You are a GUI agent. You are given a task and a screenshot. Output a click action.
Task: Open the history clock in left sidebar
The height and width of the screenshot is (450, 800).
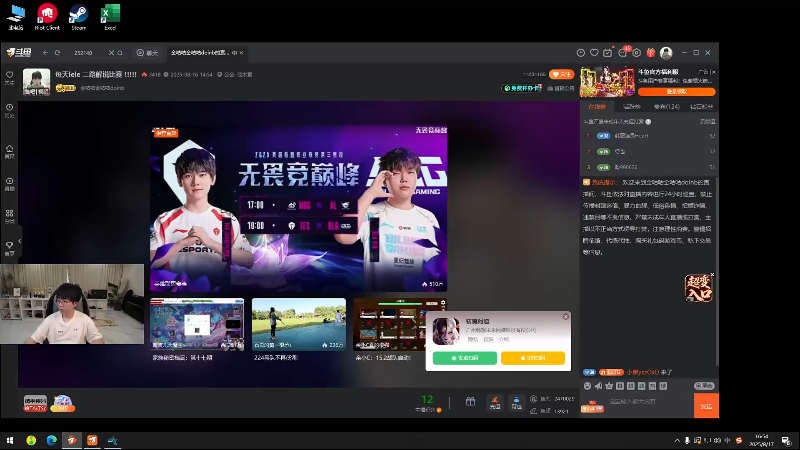[10, 111]
